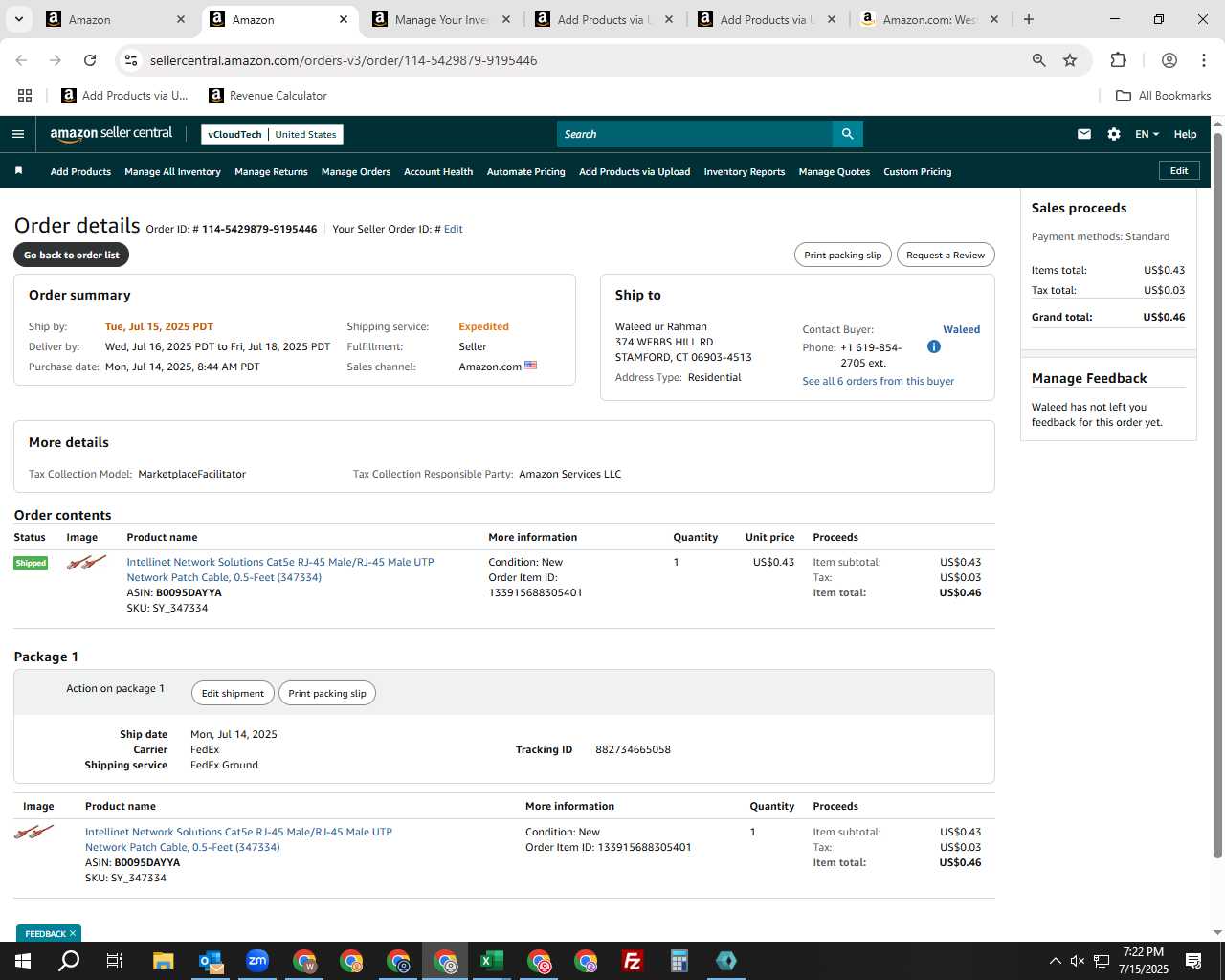Screen dimensions: 1225x980
Task: Edit Your Seller Order ID link
Action: (454, 229)
